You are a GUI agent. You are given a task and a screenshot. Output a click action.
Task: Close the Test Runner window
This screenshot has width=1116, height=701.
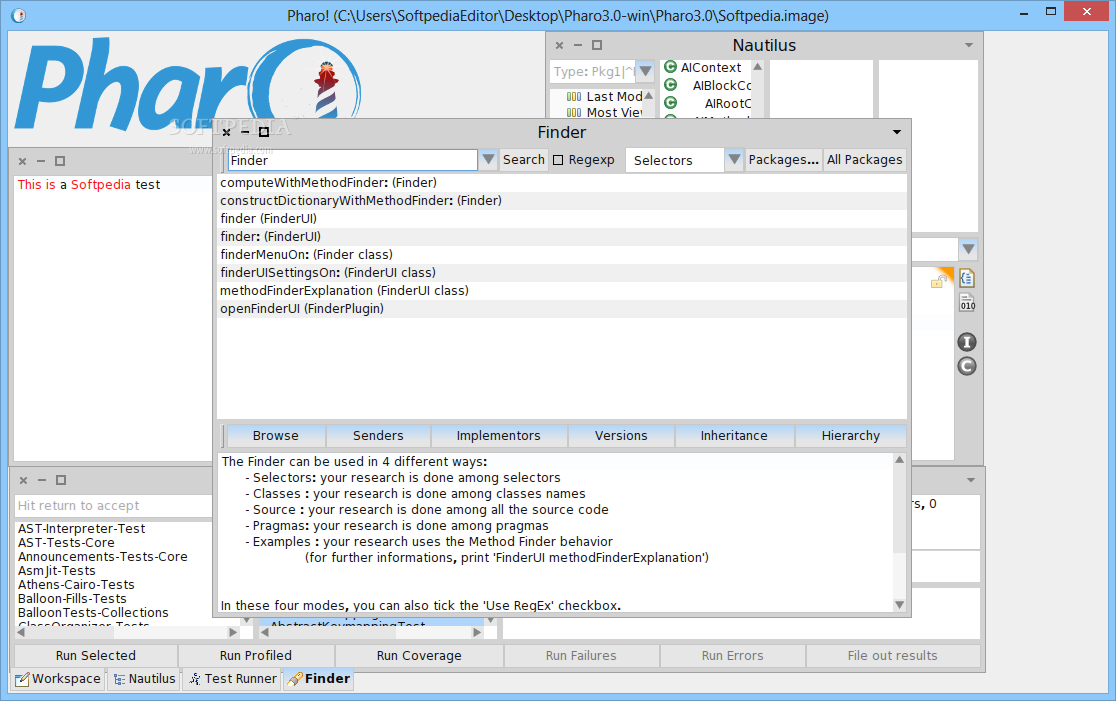[23, 480]
